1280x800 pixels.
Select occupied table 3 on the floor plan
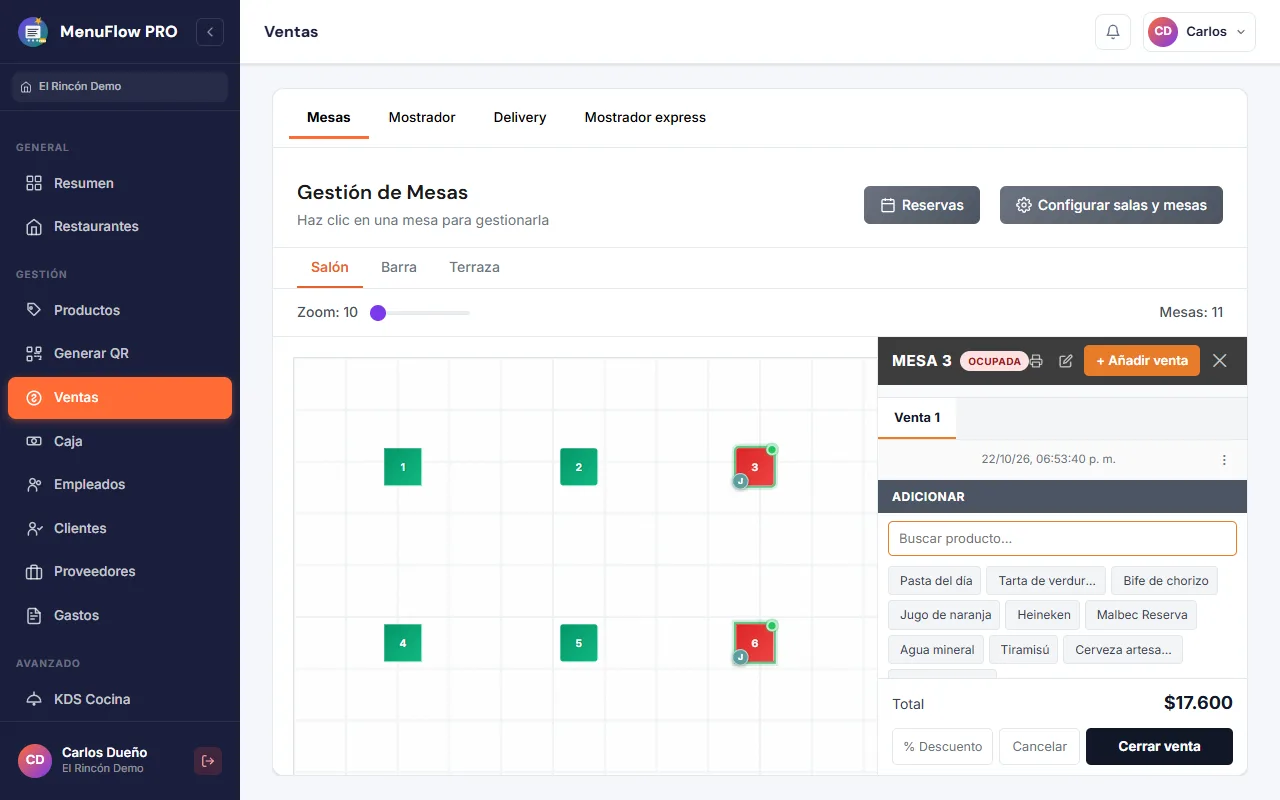click(755, 467)
